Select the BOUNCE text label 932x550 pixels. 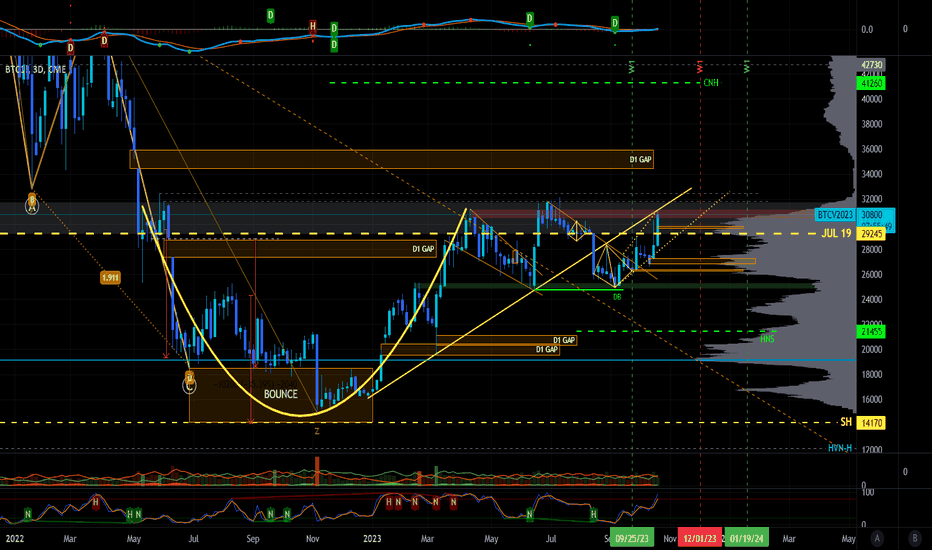coord(281,394)
